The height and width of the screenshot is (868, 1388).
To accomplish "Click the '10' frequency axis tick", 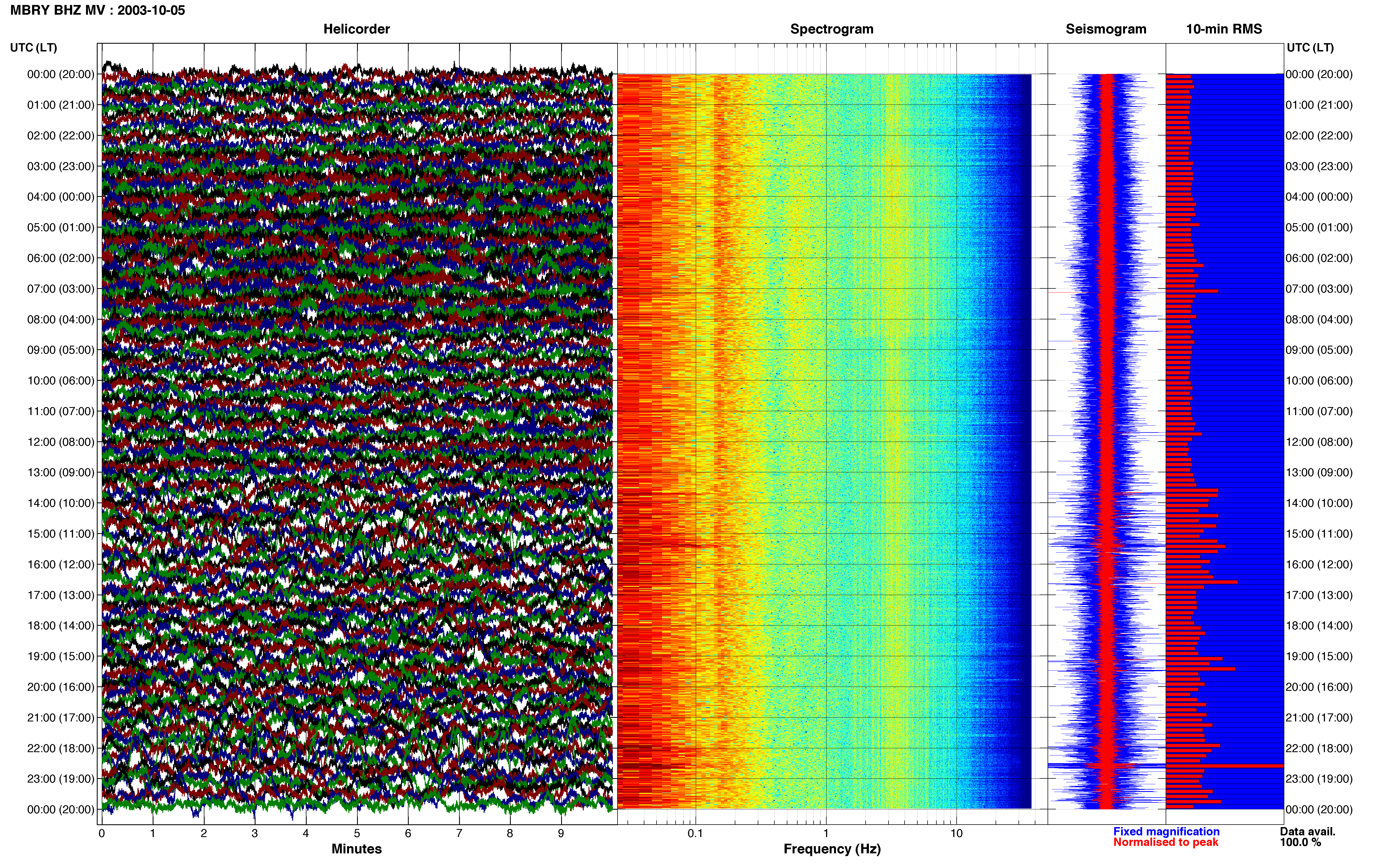I will click(x=956, y=833).
